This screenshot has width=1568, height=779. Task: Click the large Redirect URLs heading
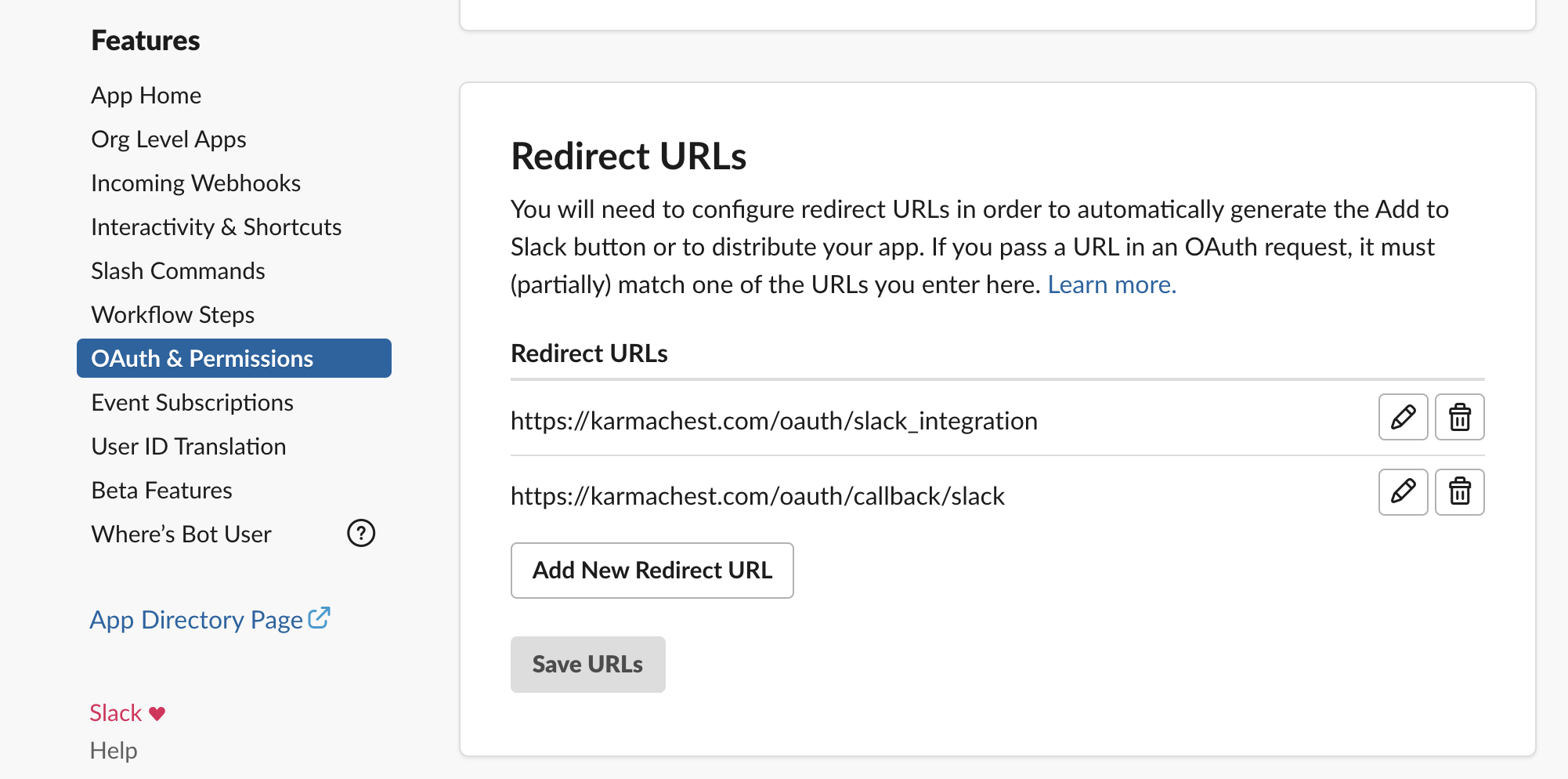629,156
